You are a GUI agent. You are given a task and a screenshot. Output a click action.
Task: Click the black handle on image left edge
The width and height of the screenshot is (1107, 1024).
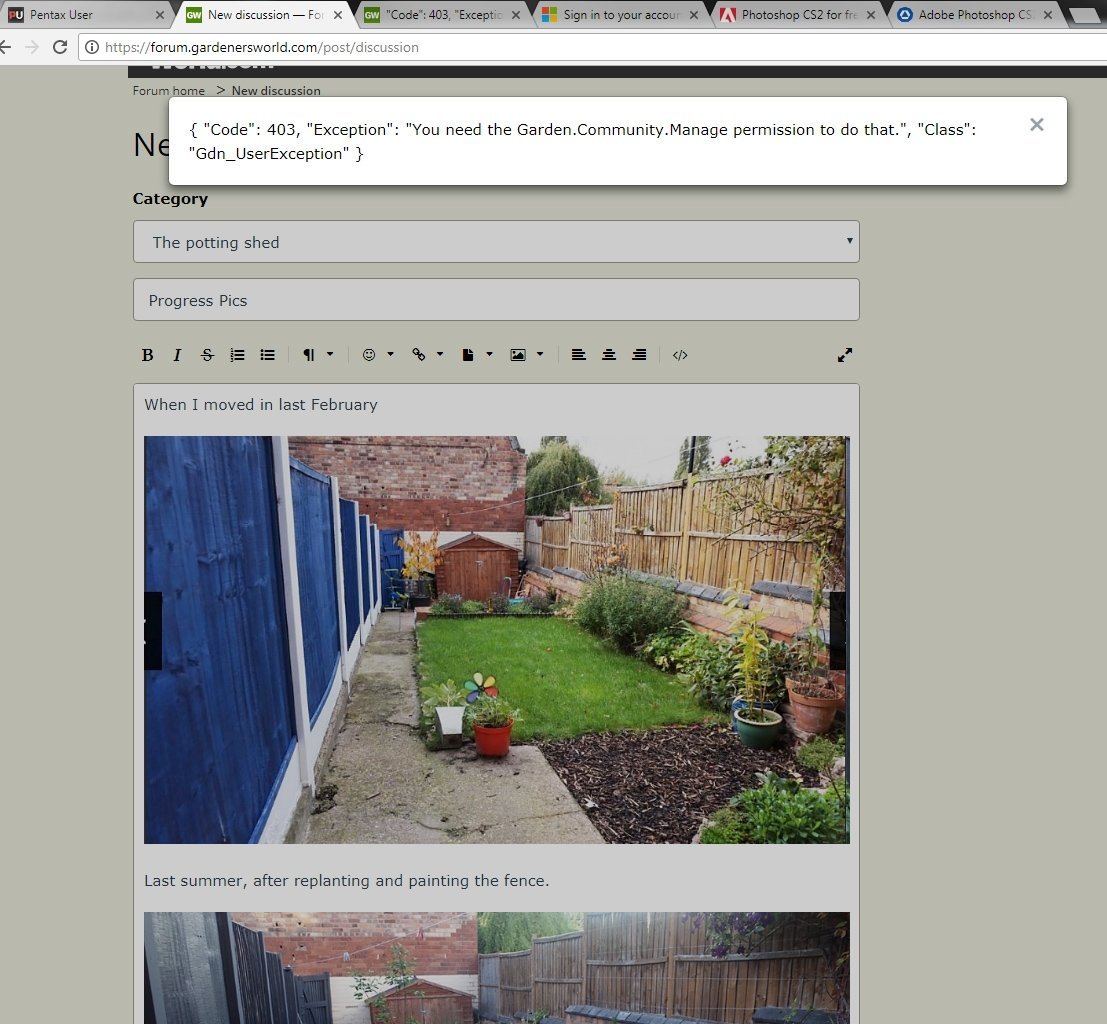point(152,631)
